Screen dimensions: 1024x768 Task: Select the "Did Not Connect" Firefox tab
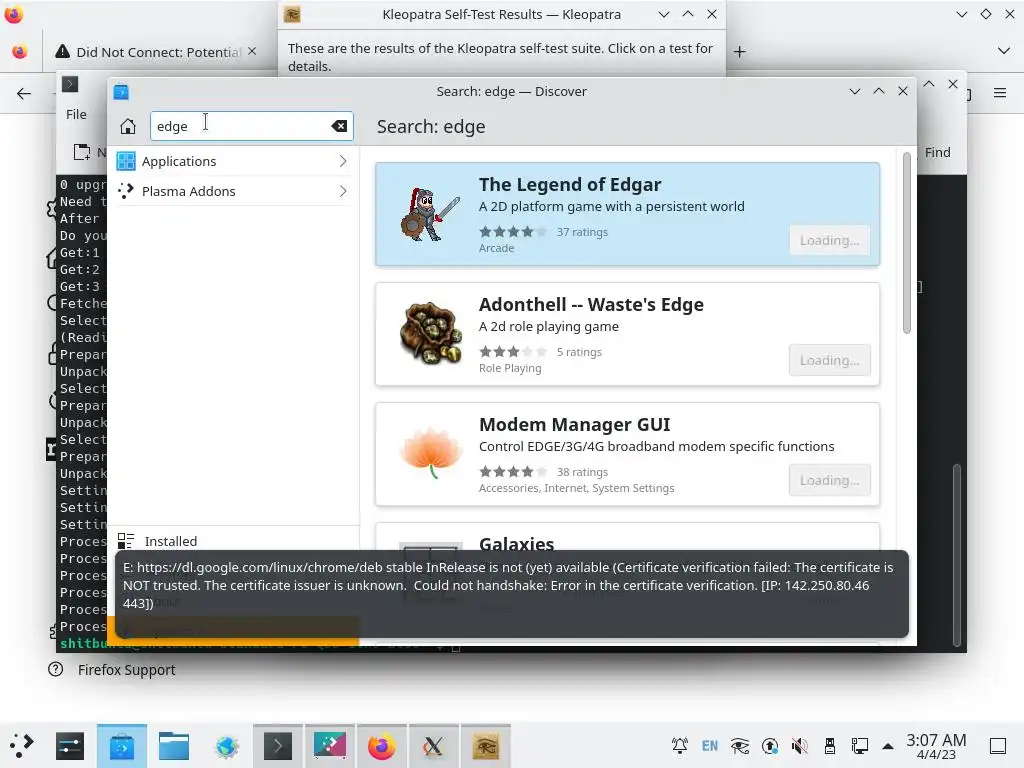point(157,52)
